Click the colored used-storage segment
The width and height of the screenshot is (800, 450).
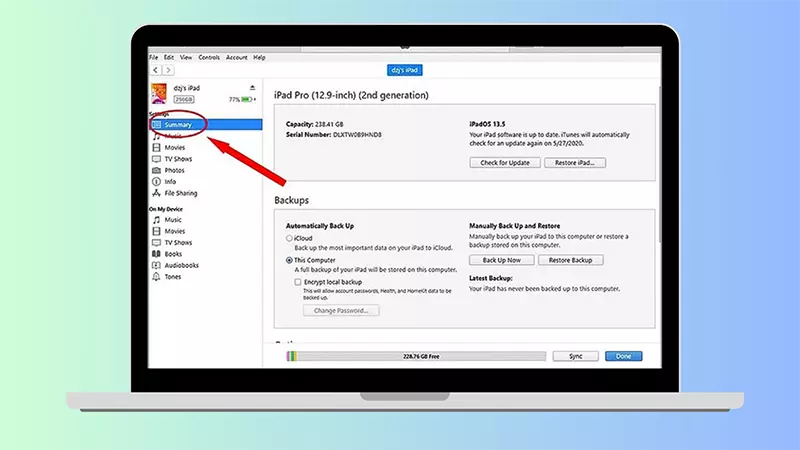coord(291,357)
